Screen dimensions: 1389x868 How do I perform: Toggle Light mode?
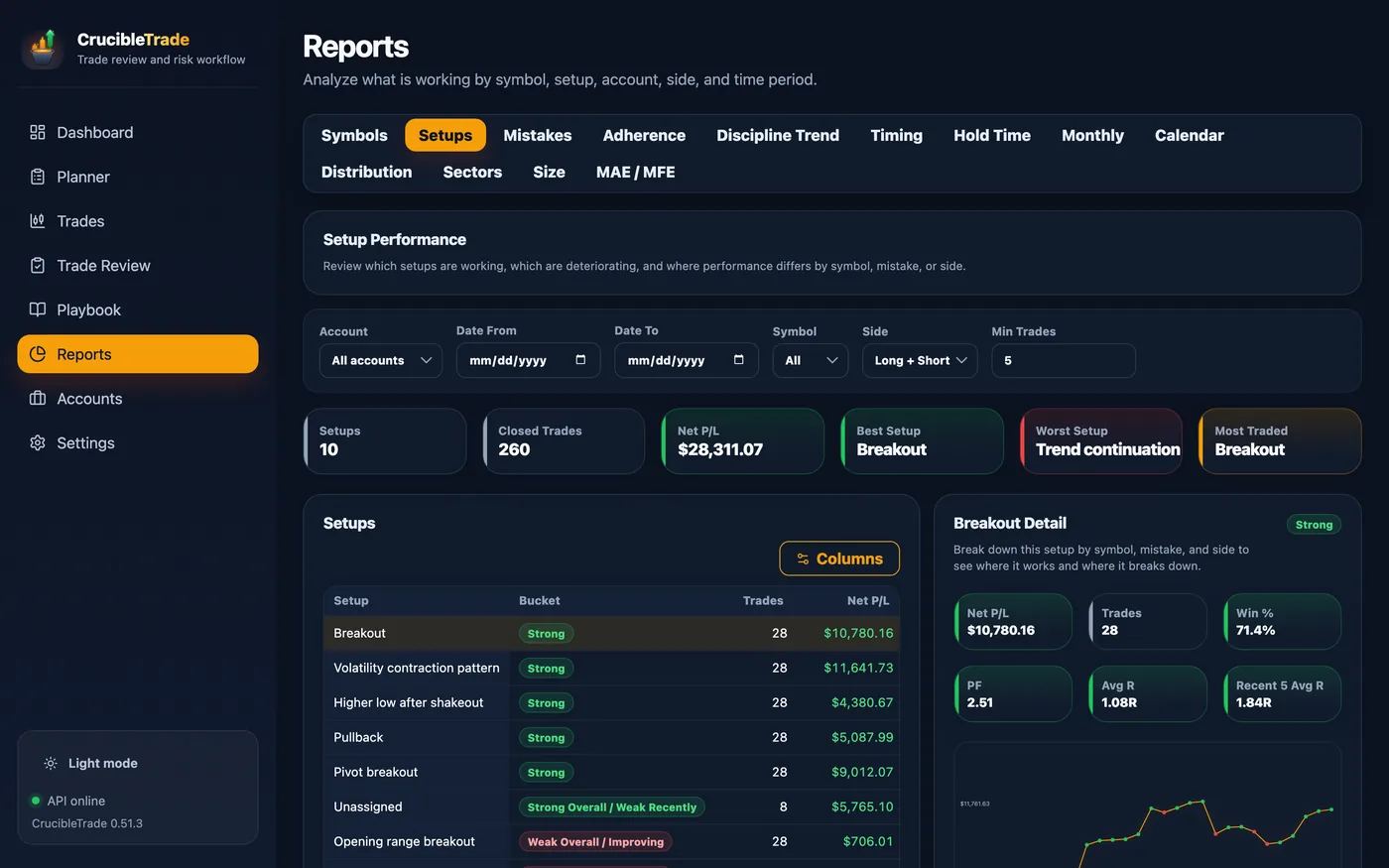(91, 763)
